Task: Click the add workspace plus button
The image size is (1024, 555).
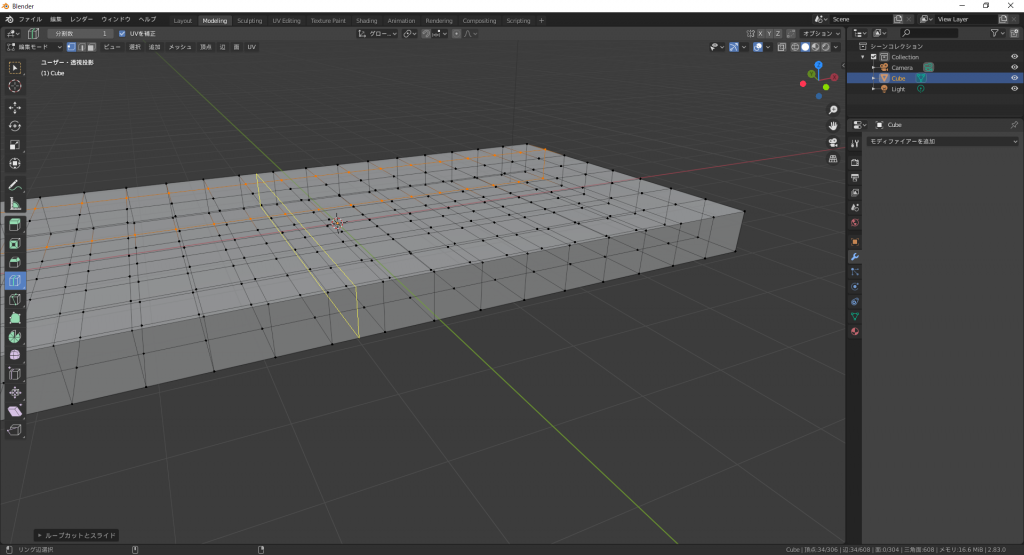Action: click(541, 20)
